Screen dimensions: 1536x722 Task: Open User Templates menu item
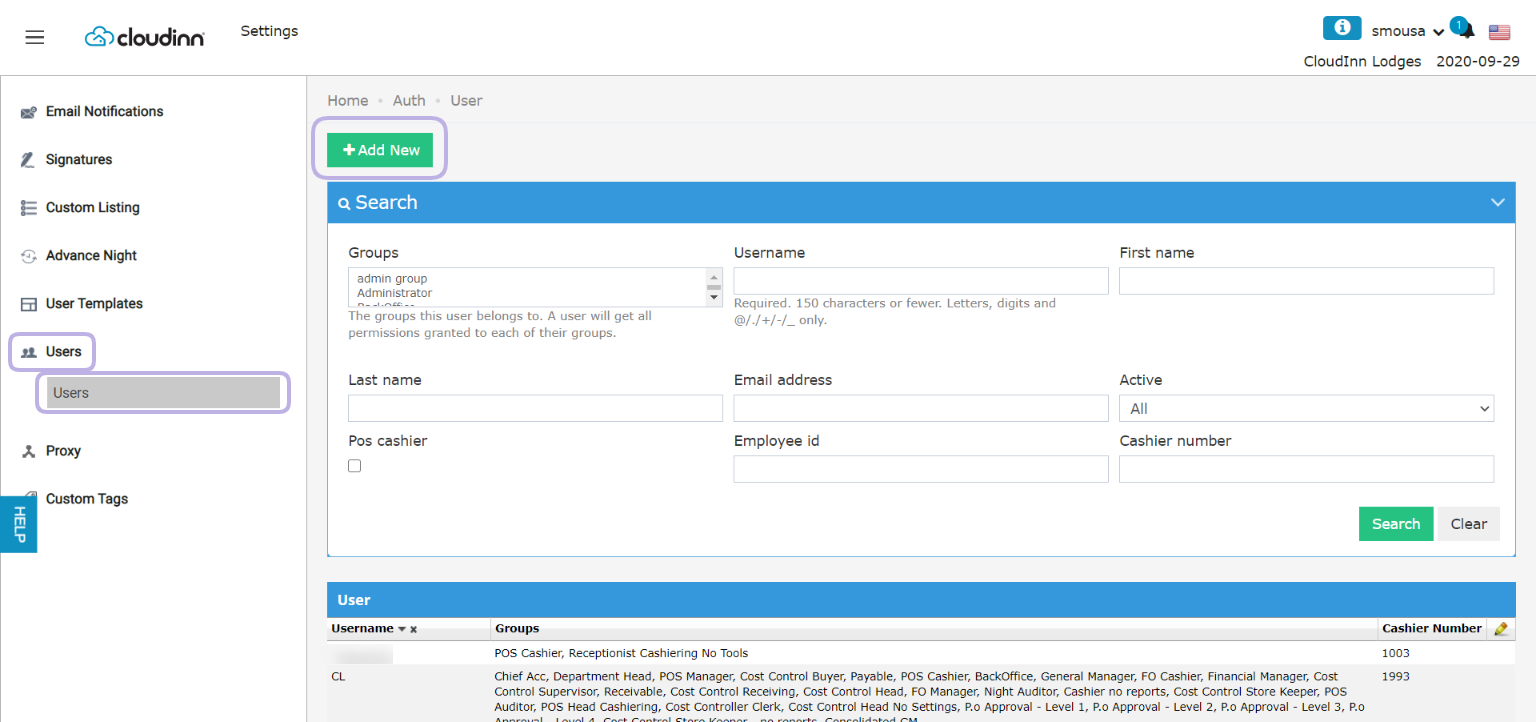point(94,303)
